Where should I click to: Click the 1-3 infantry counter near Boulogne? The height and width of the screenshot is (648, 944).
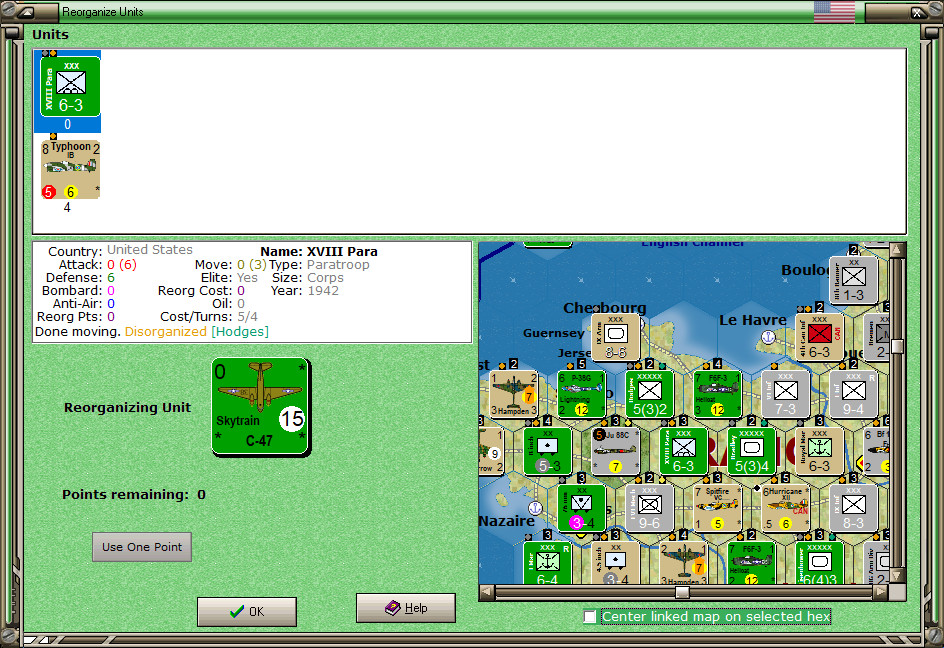[853, 280]
